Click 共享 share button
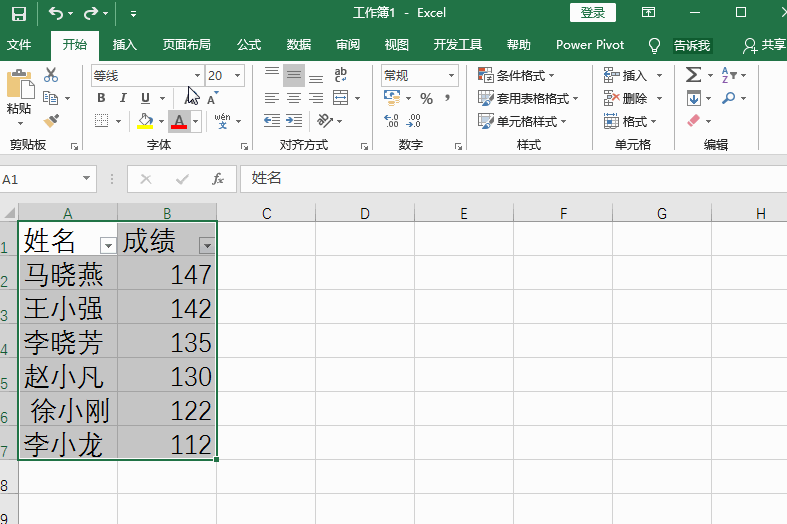Screen dimensions: 787x524 pyautogui.click(x=764, y=46)
